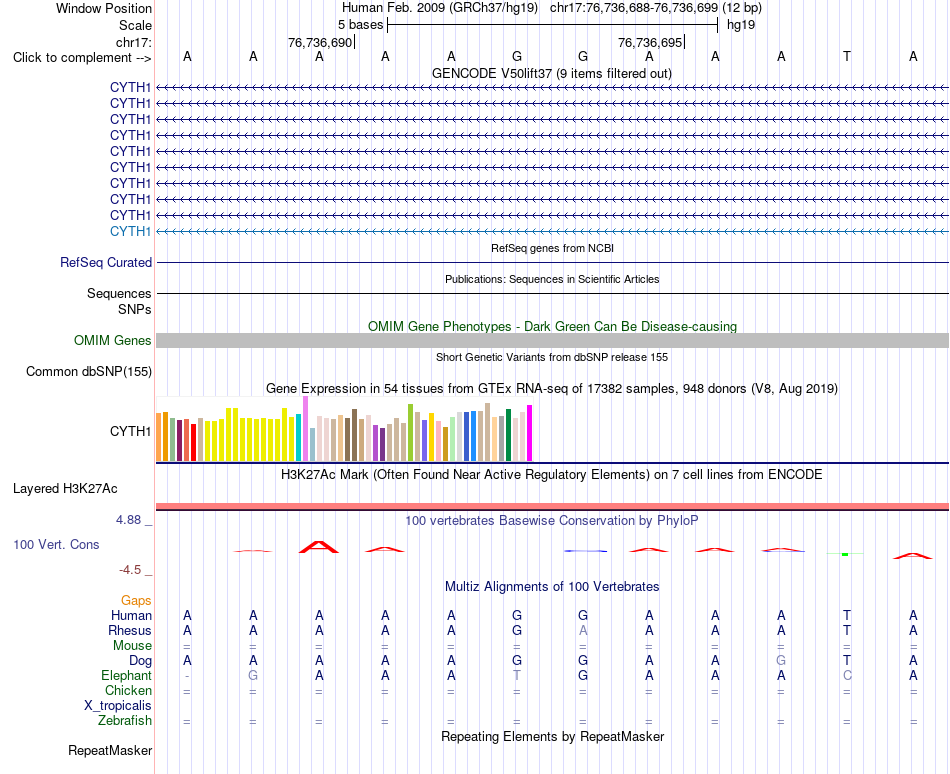Click the C base in the Elephant row
This screenshot has width=950, height=774.
847,675
